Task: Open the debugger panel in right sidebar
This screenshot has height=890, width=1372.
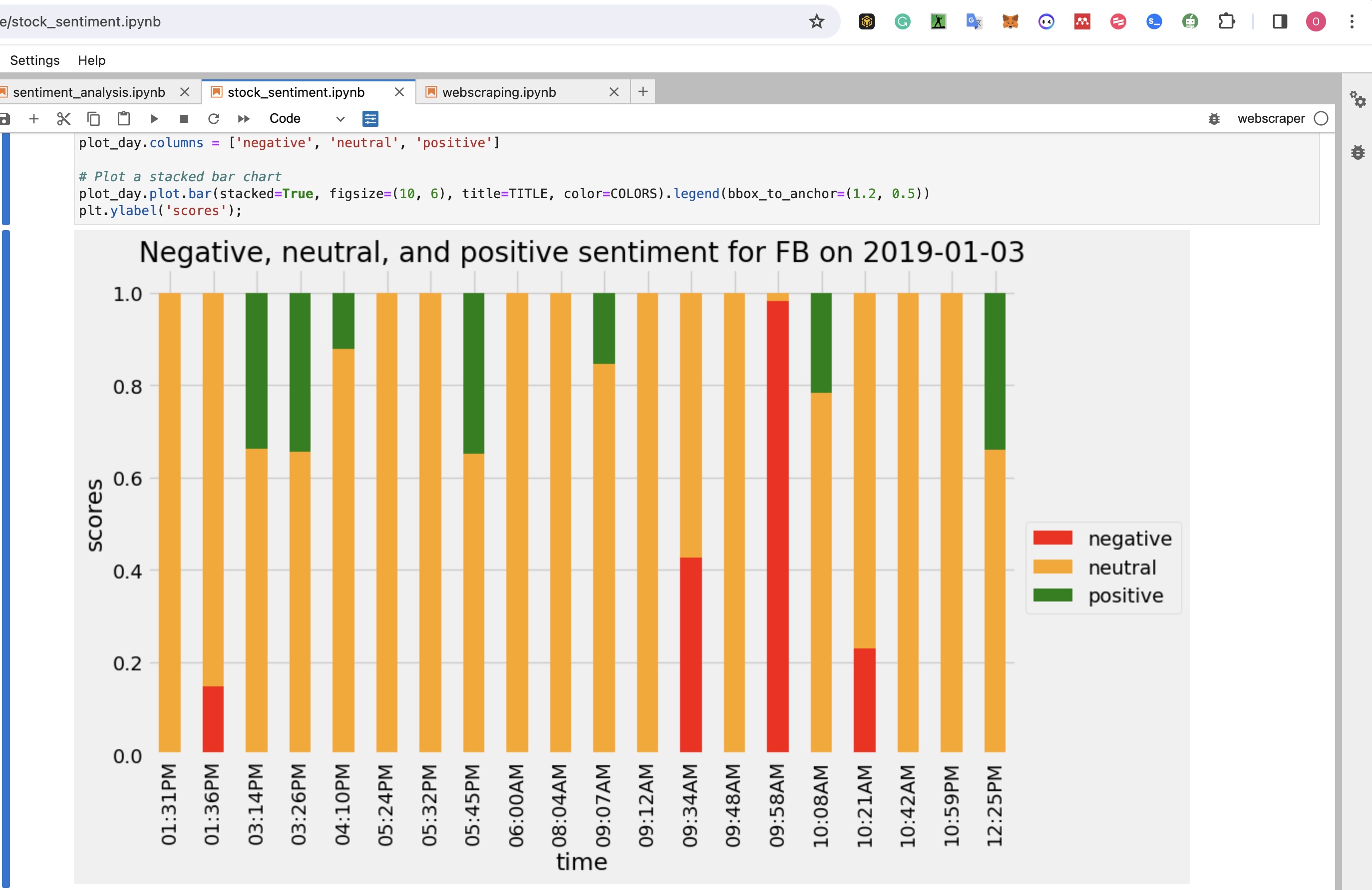Action: point(1358,152)
